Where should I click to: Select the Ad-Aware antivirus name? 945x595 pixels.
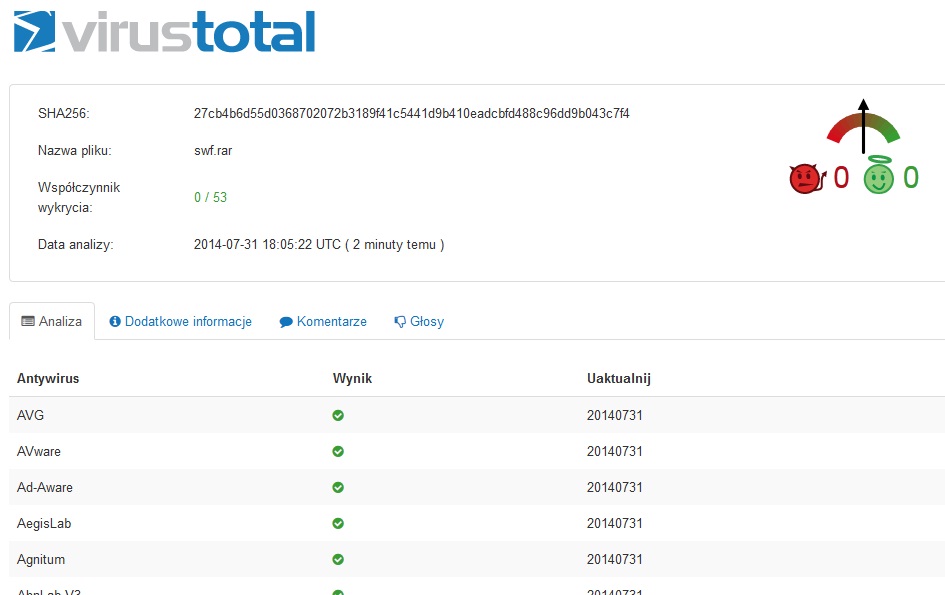pos(45,487)
